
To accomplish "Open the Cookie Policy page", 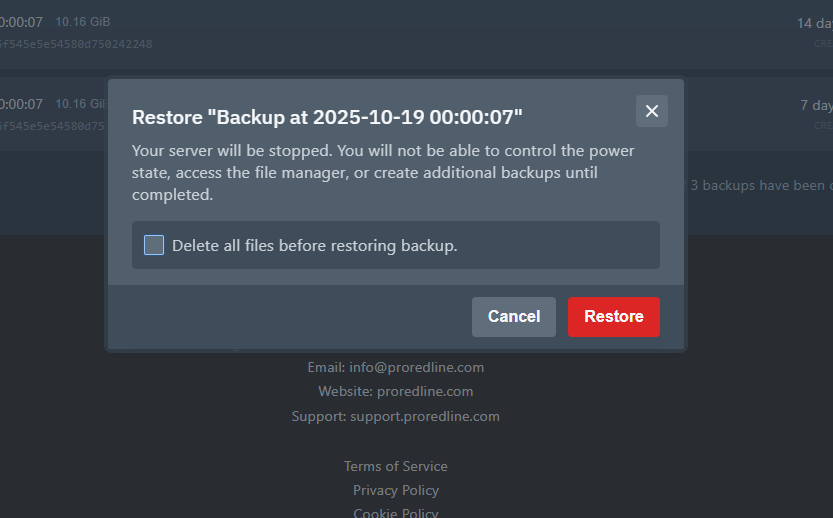I will (396, 512).
